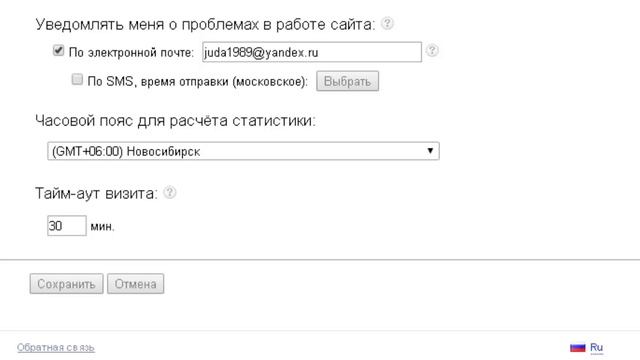Viewport: 640px width, 360px height.
Task: Click the Тайм-аут визита heading text
Action: pyautogui.click(x=96, y=193)
